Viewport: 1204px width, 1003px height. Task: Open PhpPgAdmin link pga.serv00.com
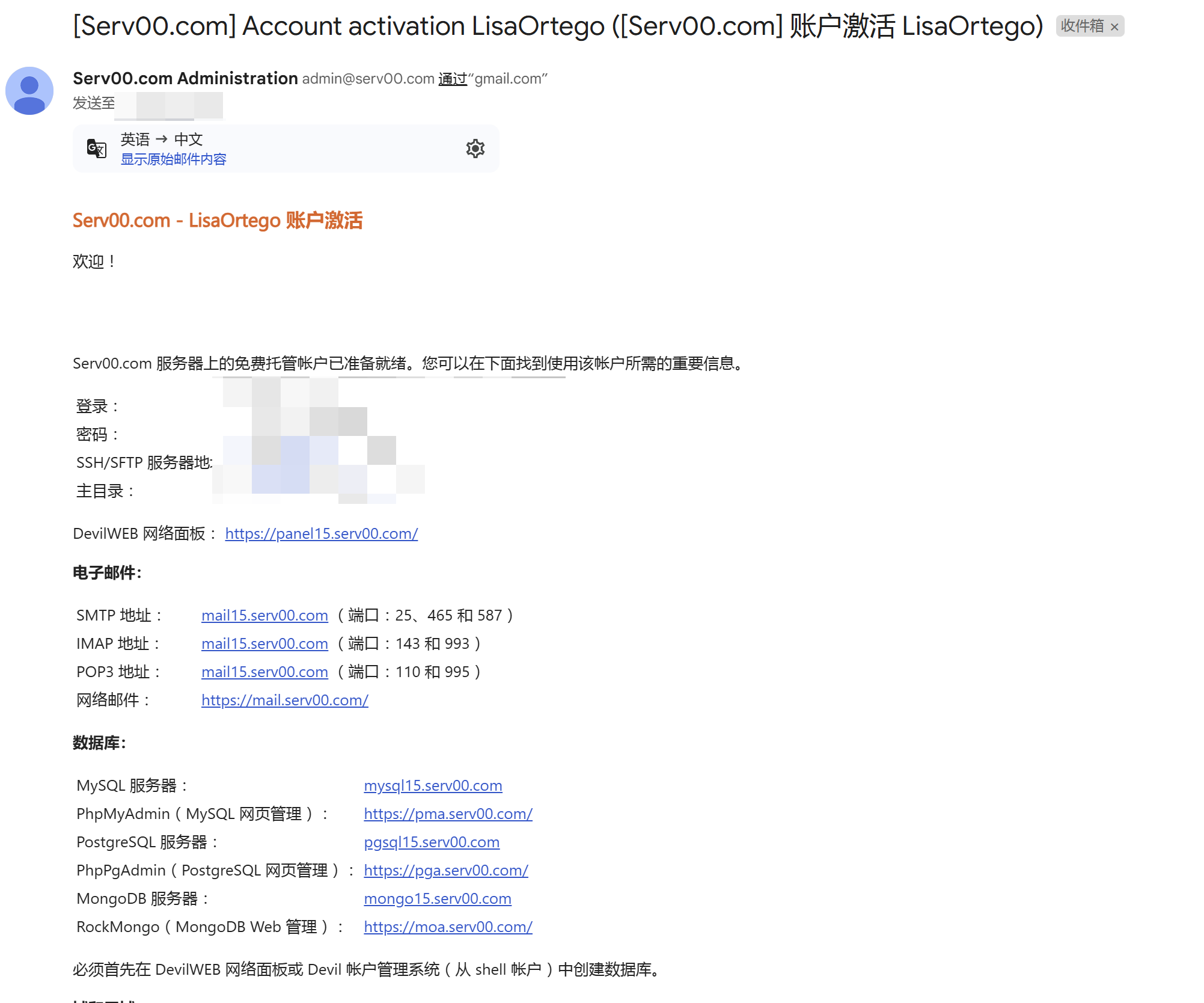(x=446, y=870)
